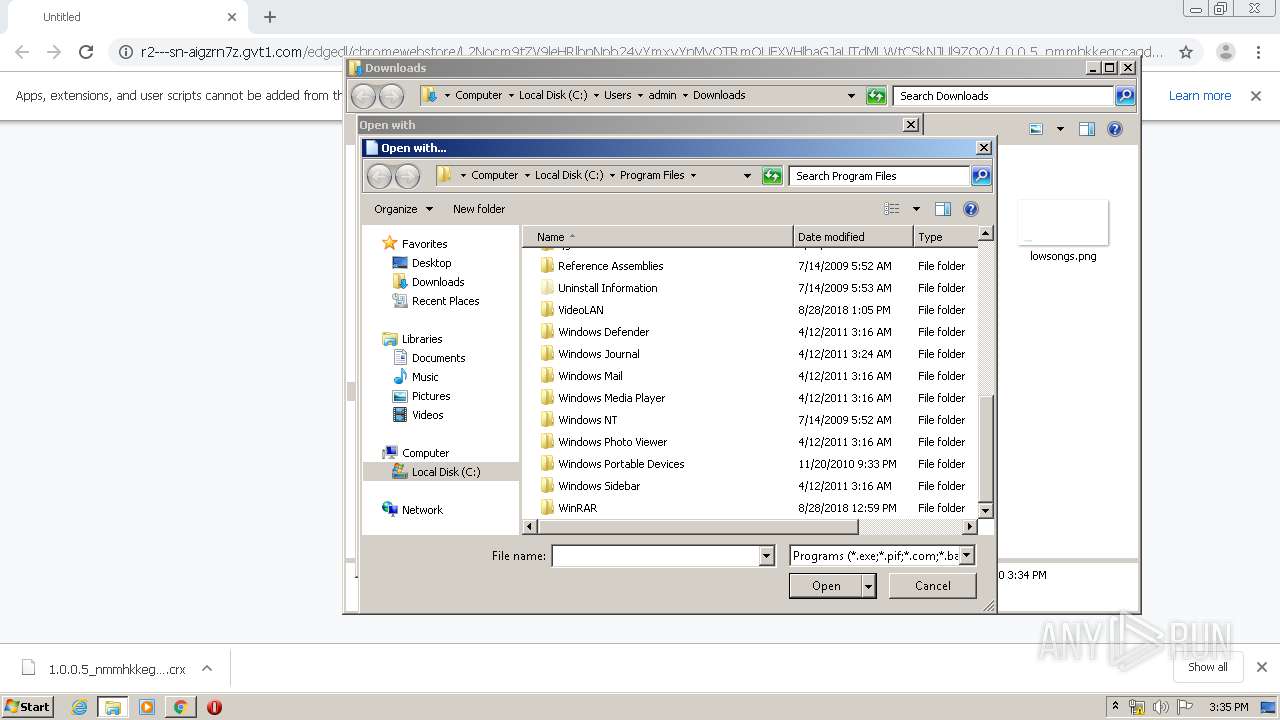Image resolution: width=1280 pixels, height=720 pixels.
Task: Change view layout in Open with dialog
Action: [892, 209]
